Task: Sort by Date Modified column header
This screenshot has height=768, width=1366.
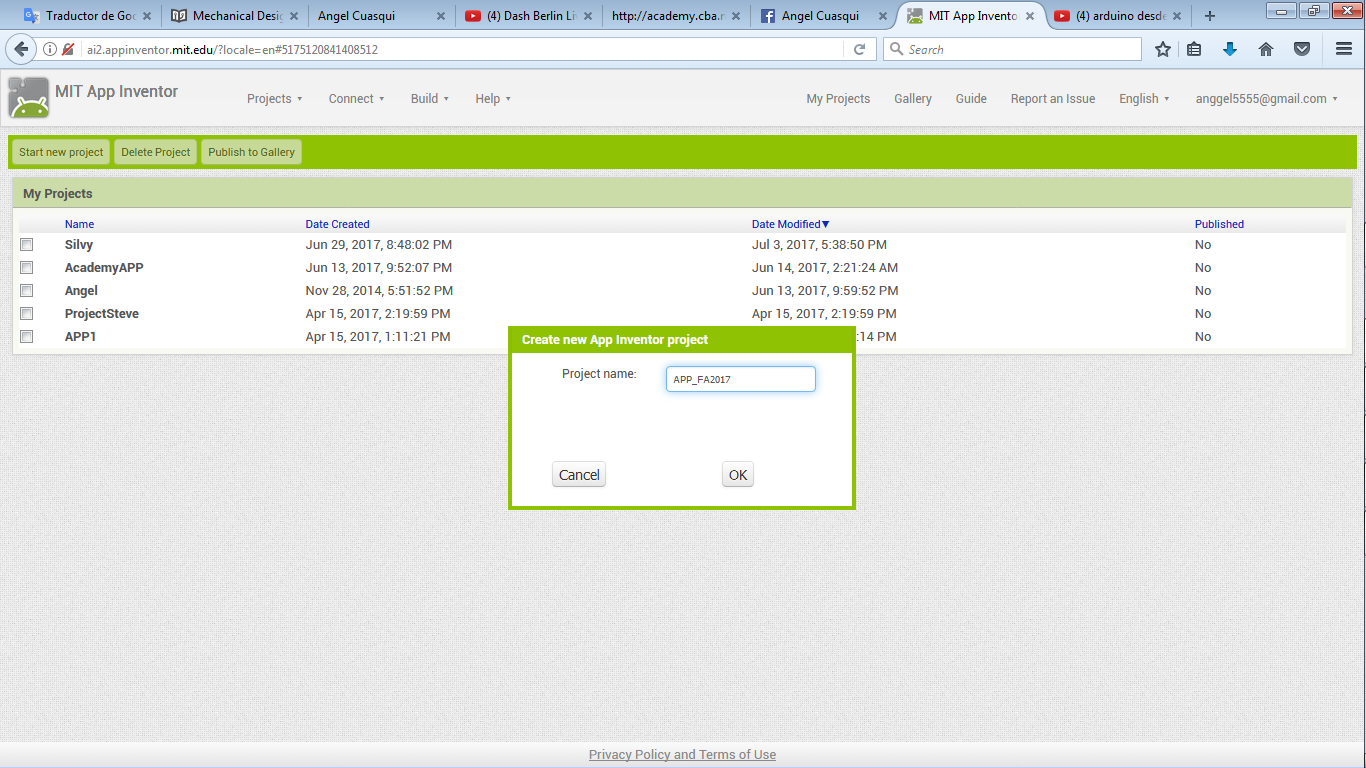Action: (790, 224)
